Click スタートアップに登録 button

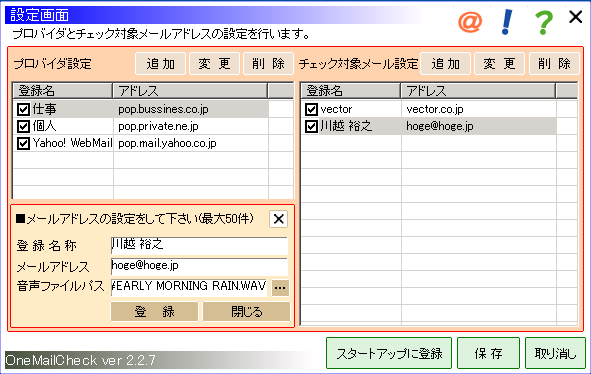[x=389, y=353]
